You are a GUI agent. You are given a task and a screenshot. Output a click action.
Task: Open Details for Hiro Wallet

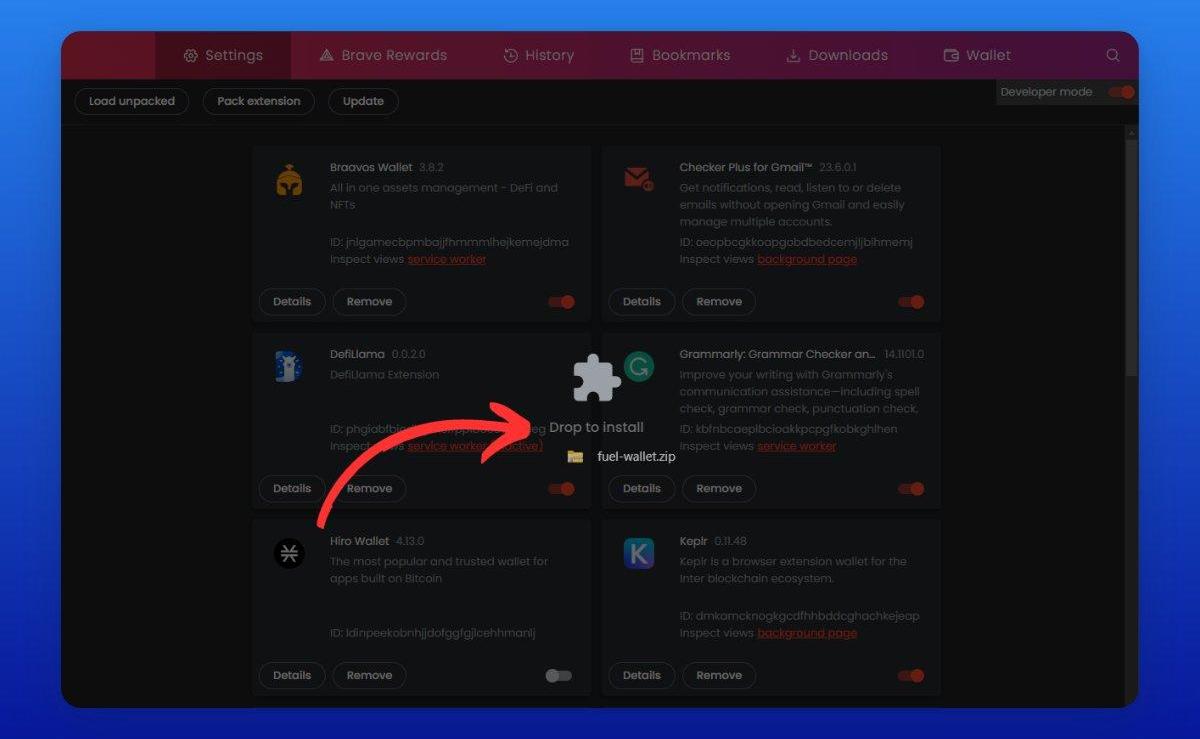click(x=292, y=676)
